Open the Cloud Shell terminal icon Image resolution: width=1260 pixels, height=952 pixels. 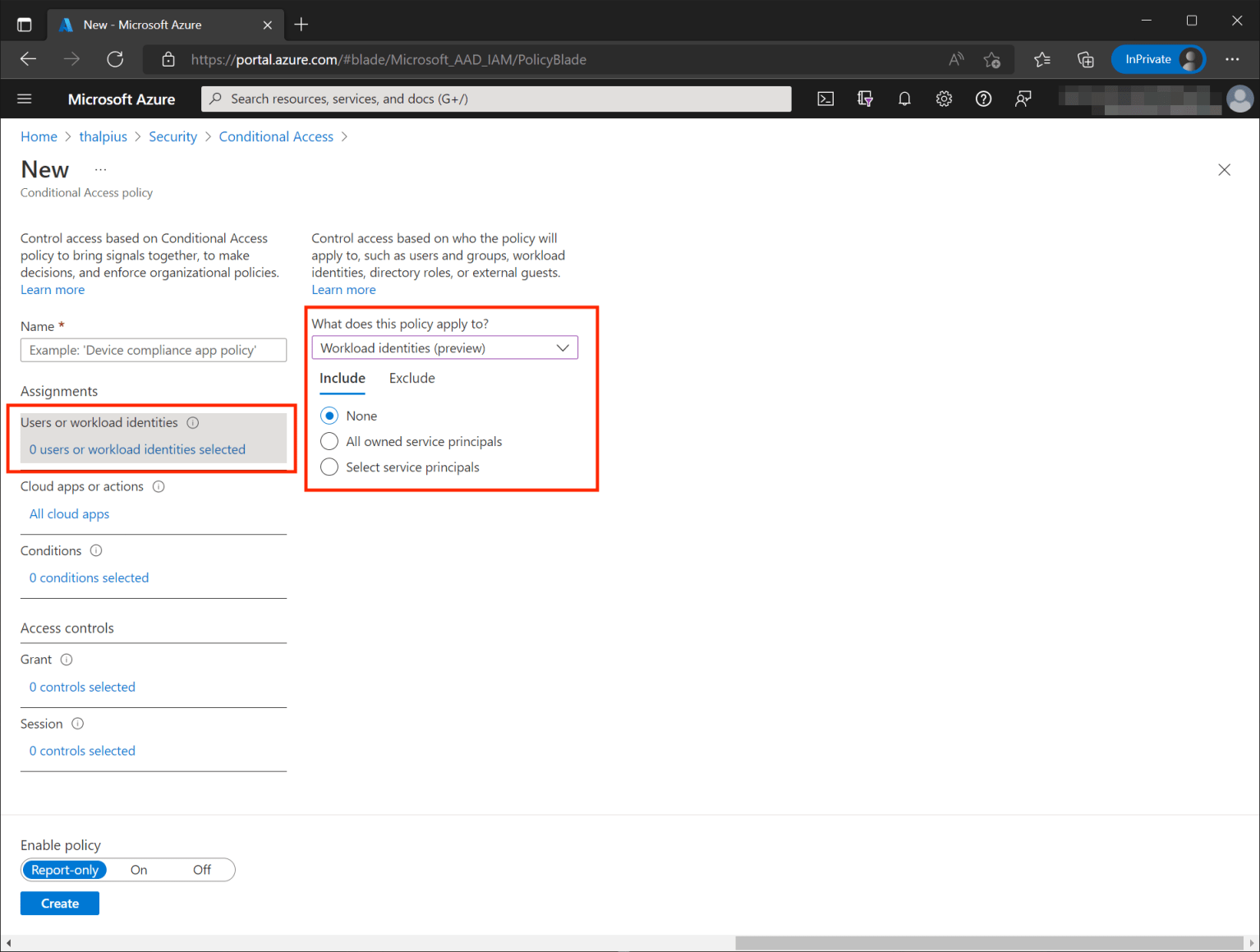click(825, 99)
